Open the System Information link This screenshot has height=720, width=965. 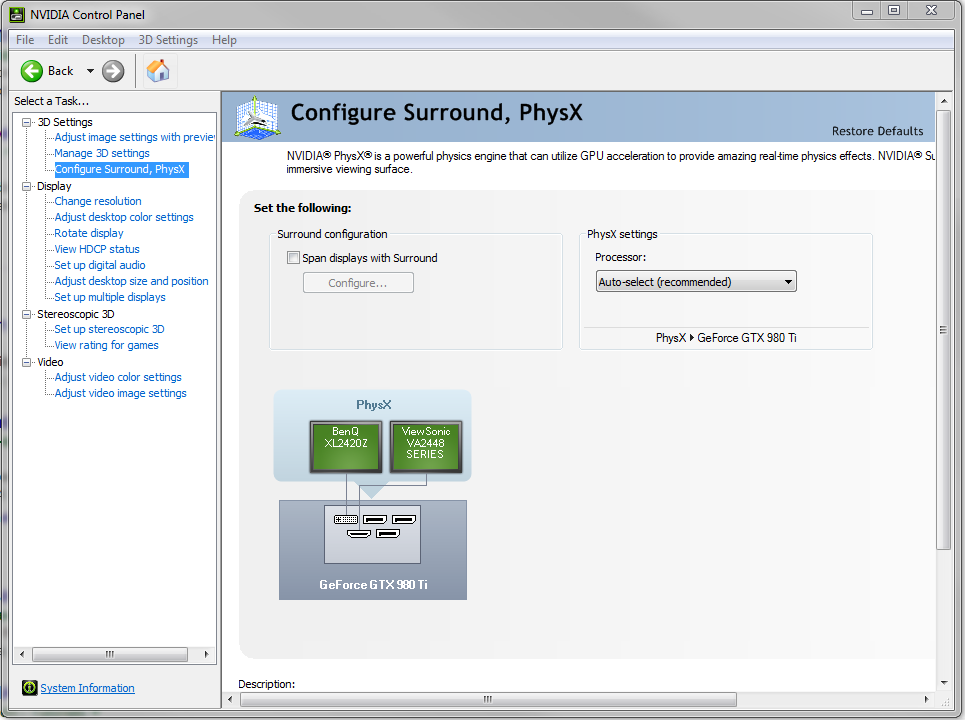(87, 688)
